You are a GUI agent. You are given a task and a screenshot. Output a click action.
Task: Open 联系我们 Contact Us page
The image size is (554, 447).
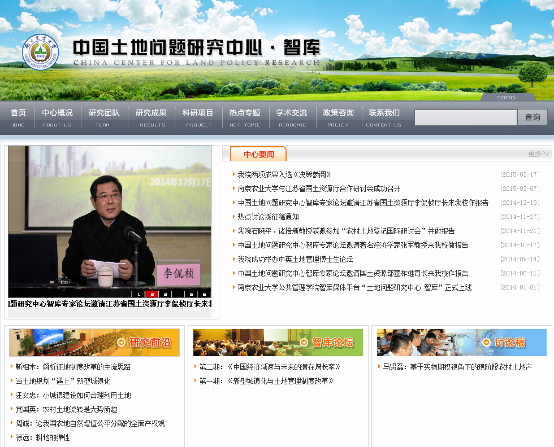tap(384, 117)
